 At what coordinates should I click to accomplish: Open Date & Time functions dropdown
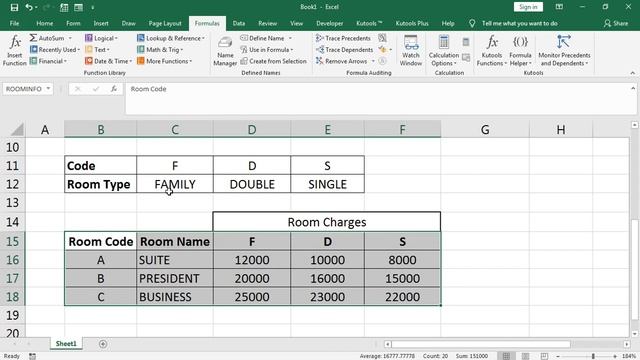point(108,61)
